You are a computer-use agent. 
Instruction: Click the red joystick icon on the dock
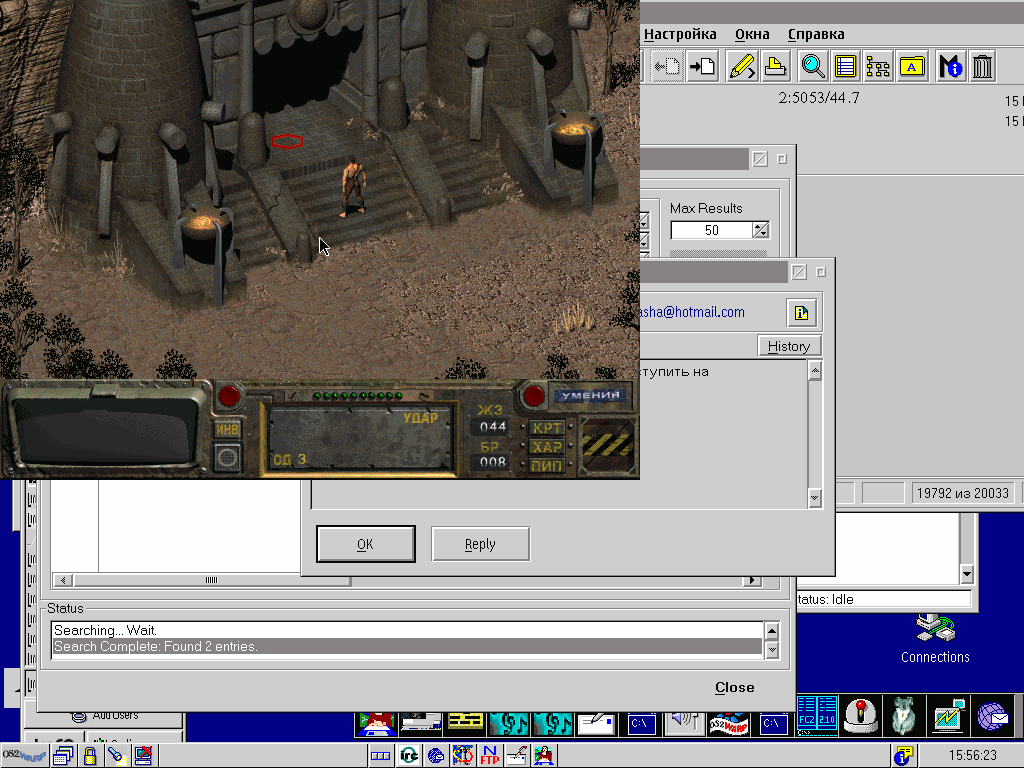861,716
